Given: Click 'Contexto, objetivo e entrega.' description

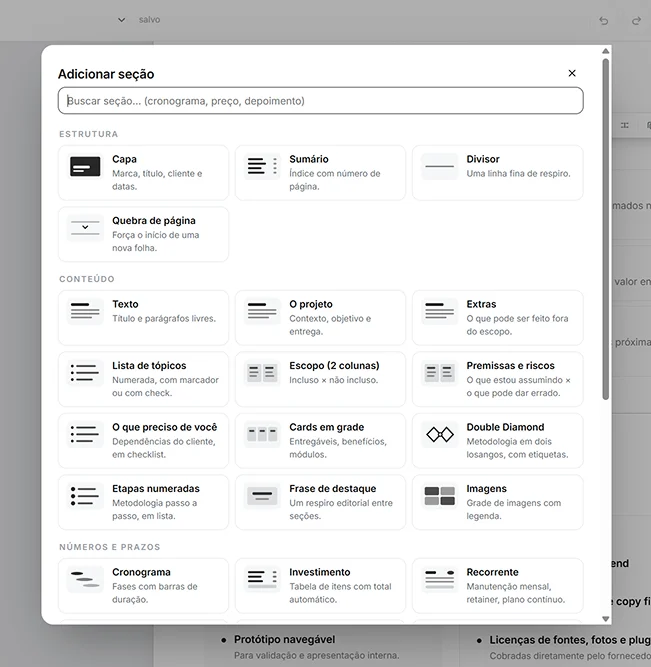Looking at the screenshot, I should (x=330, y=325).
